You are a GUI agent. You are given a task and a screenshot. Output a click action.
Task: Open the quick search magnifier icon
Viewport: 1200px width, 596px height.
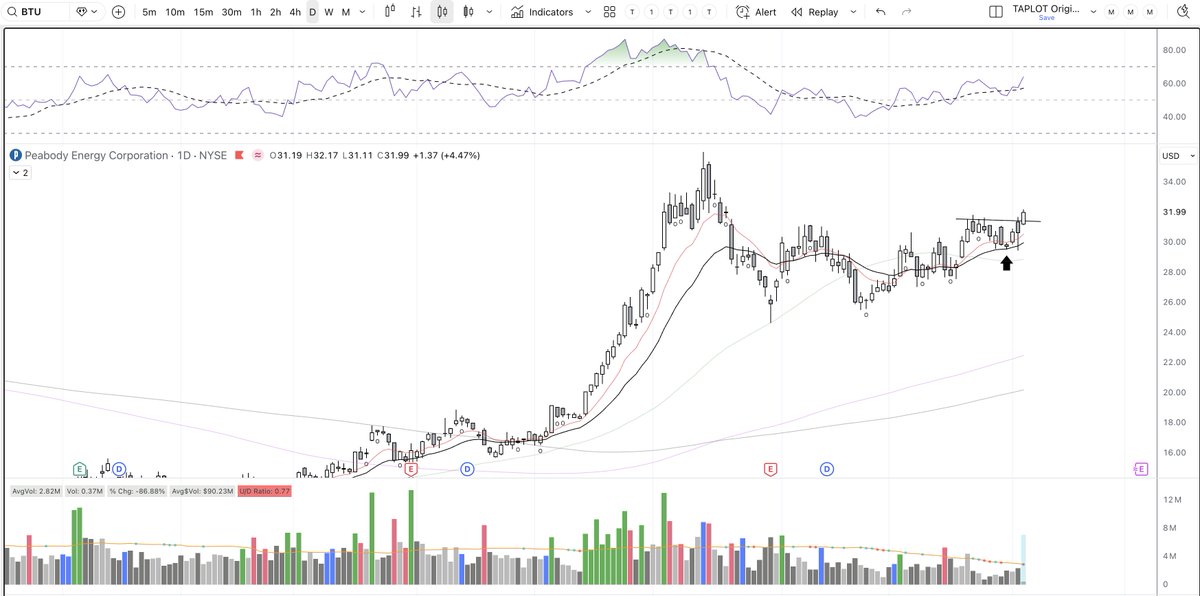[1184, 12]
